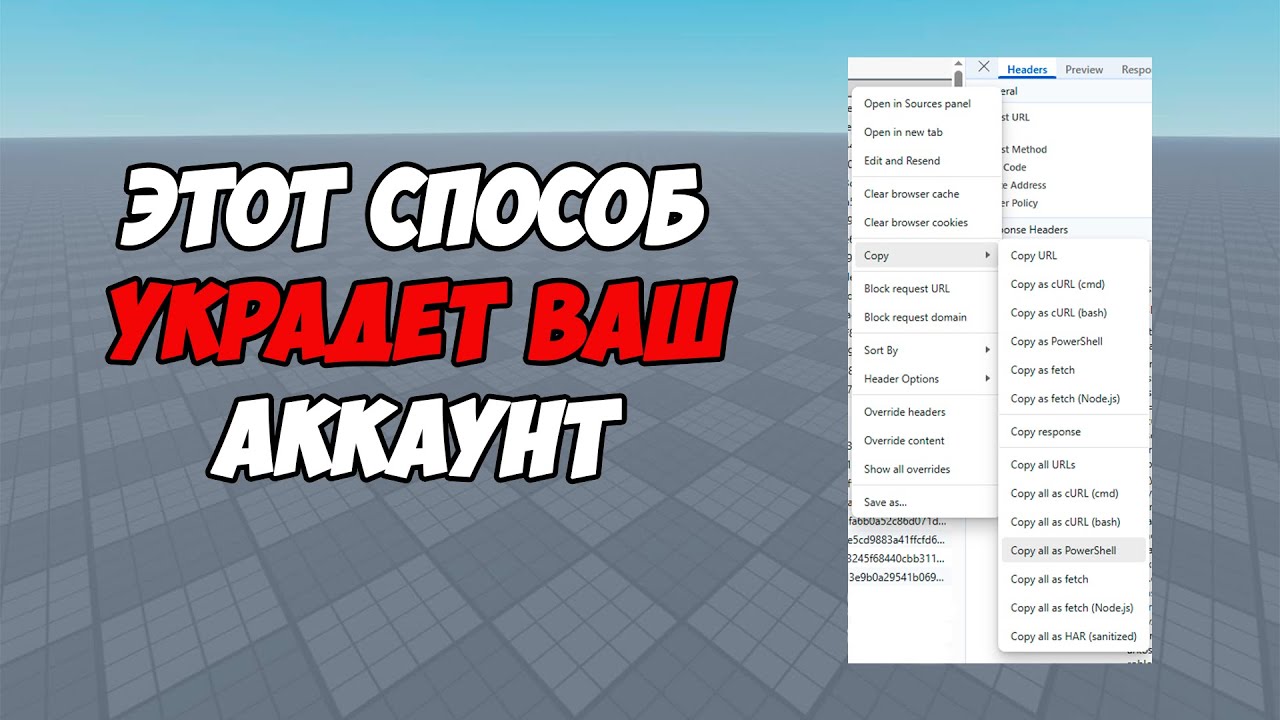
Task: Choose Block request domain
Action: (915, 318)
